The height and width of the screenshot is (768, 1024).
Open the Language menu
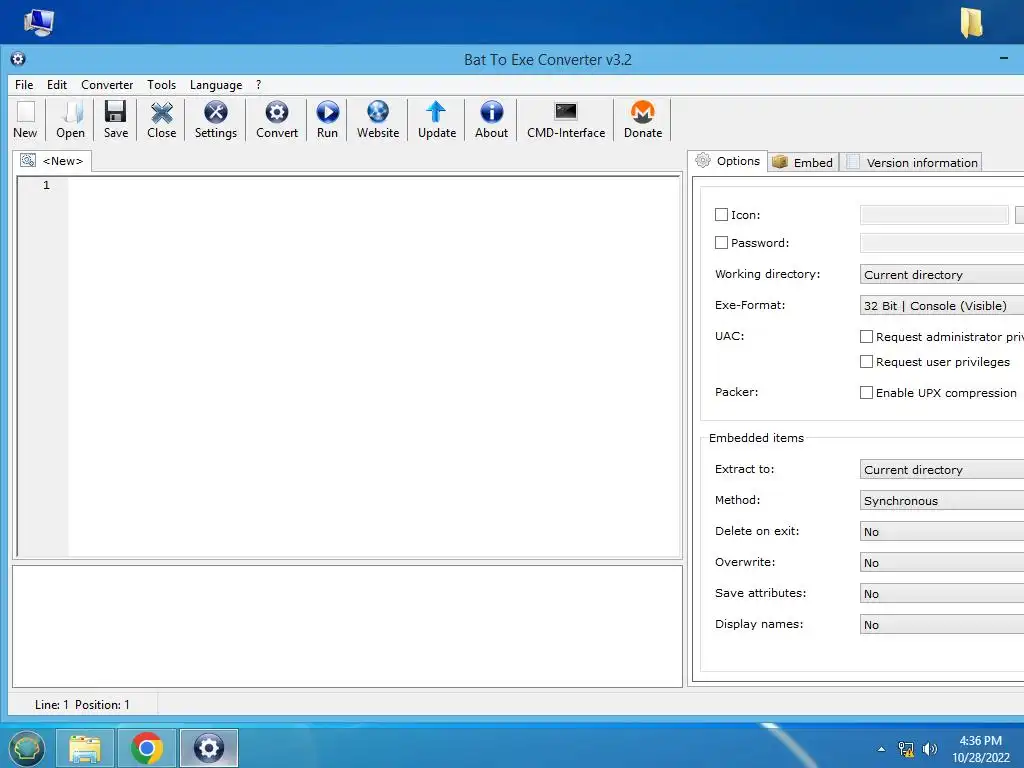point(216,85)
